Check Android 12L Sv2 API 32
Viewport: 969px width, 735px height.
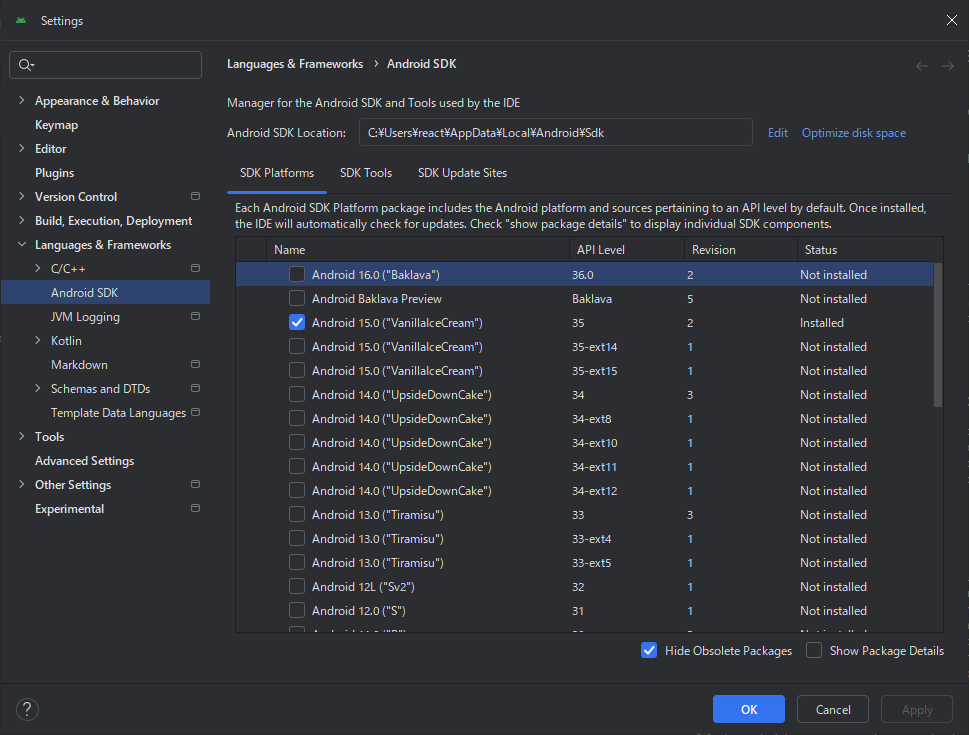point(297,587)
